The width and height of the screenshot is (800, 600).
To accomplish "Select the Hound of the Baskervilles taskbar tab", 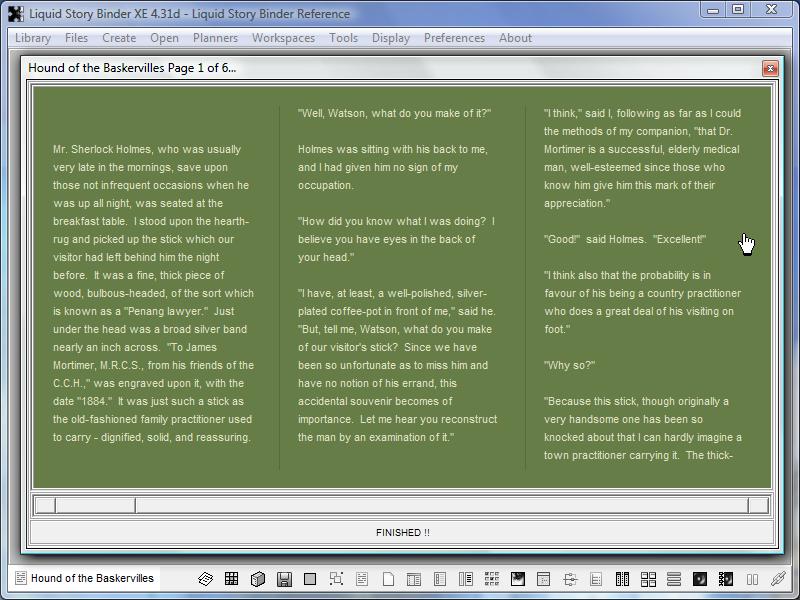I will tap(84, 578).
